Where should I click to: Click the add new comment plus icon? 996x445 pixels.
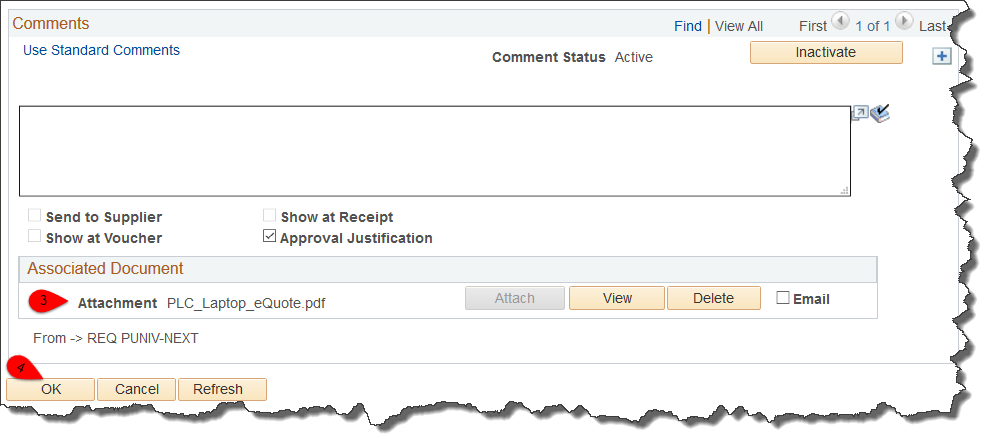pyautogui.click(x=941, y=57)
